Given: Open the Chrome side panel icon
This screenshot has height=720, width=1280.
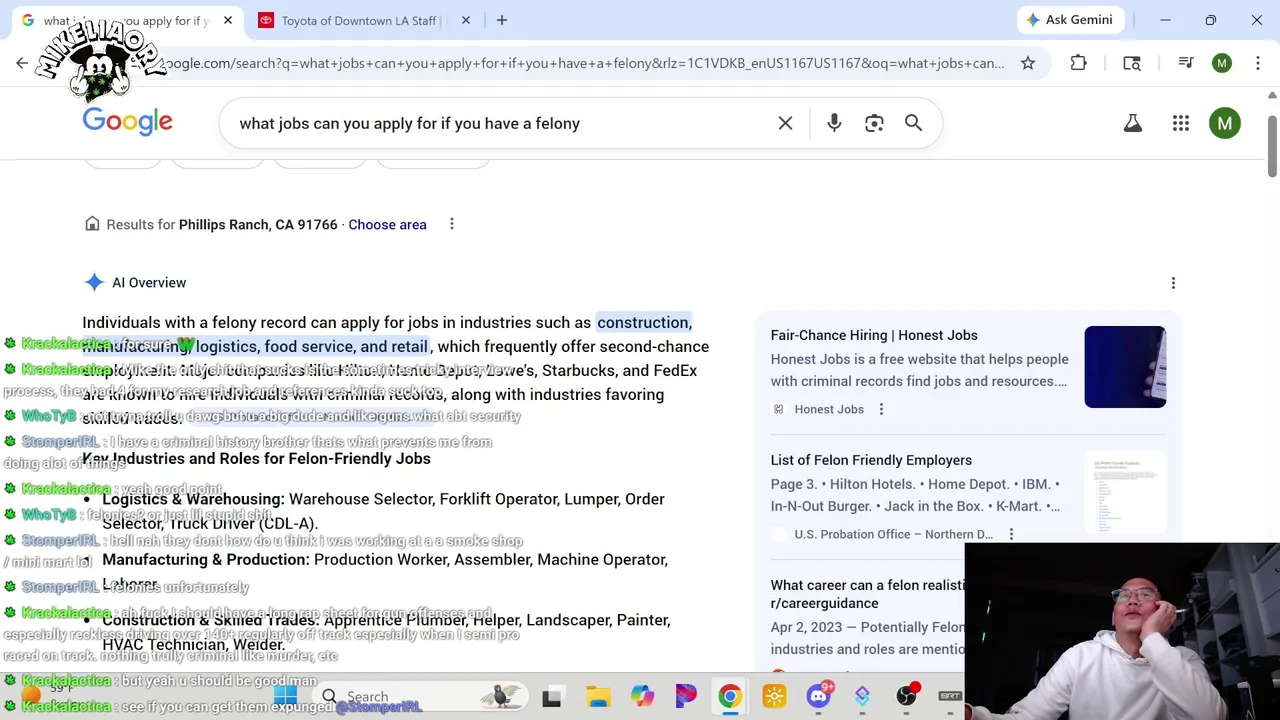Looking at the screenshot, I should pyautogui.click(x=1132, y=63).
